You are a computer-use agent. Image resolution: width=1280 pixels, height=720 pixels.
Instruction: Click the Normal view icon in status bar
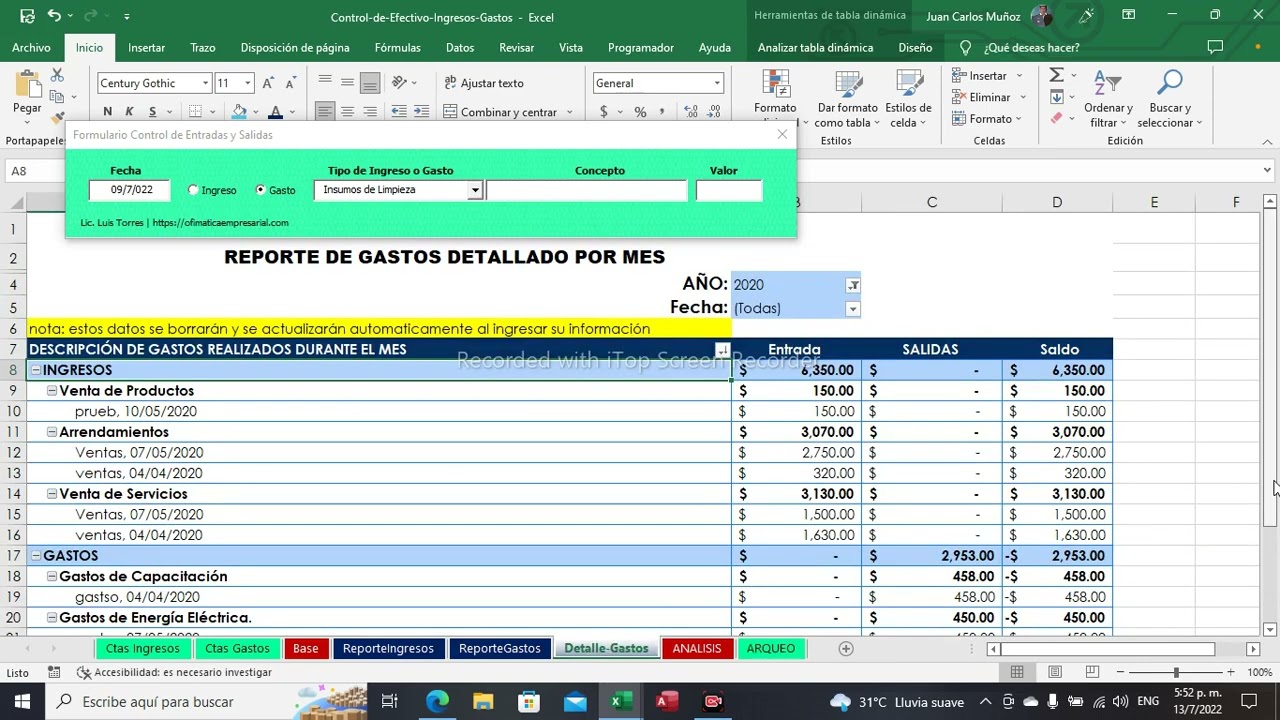pyautogui.click(x=1017, y=672)
